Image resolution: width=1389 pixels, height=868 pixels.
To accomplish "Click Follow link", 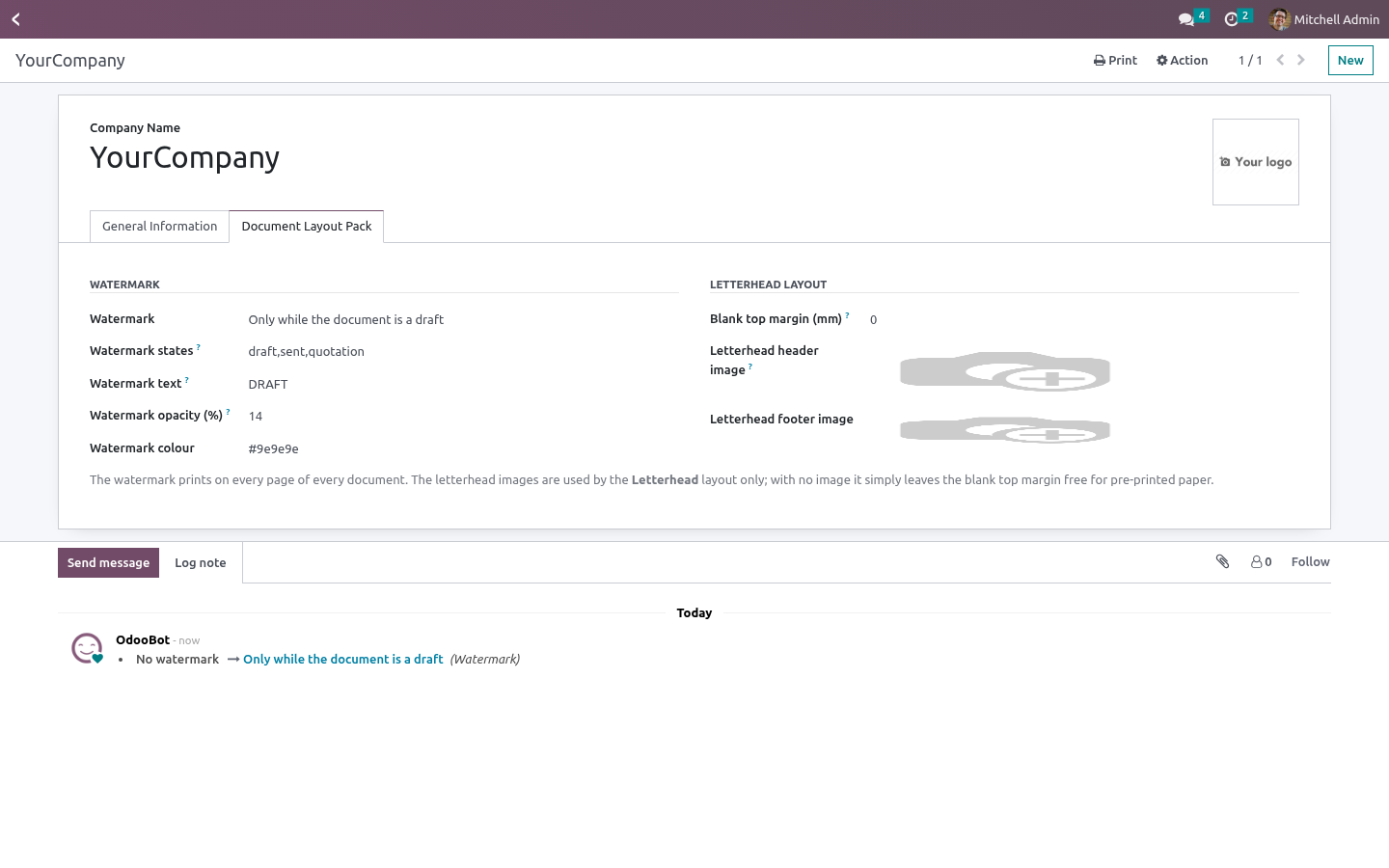I will pyautogui.click(x=1310, y=561).
